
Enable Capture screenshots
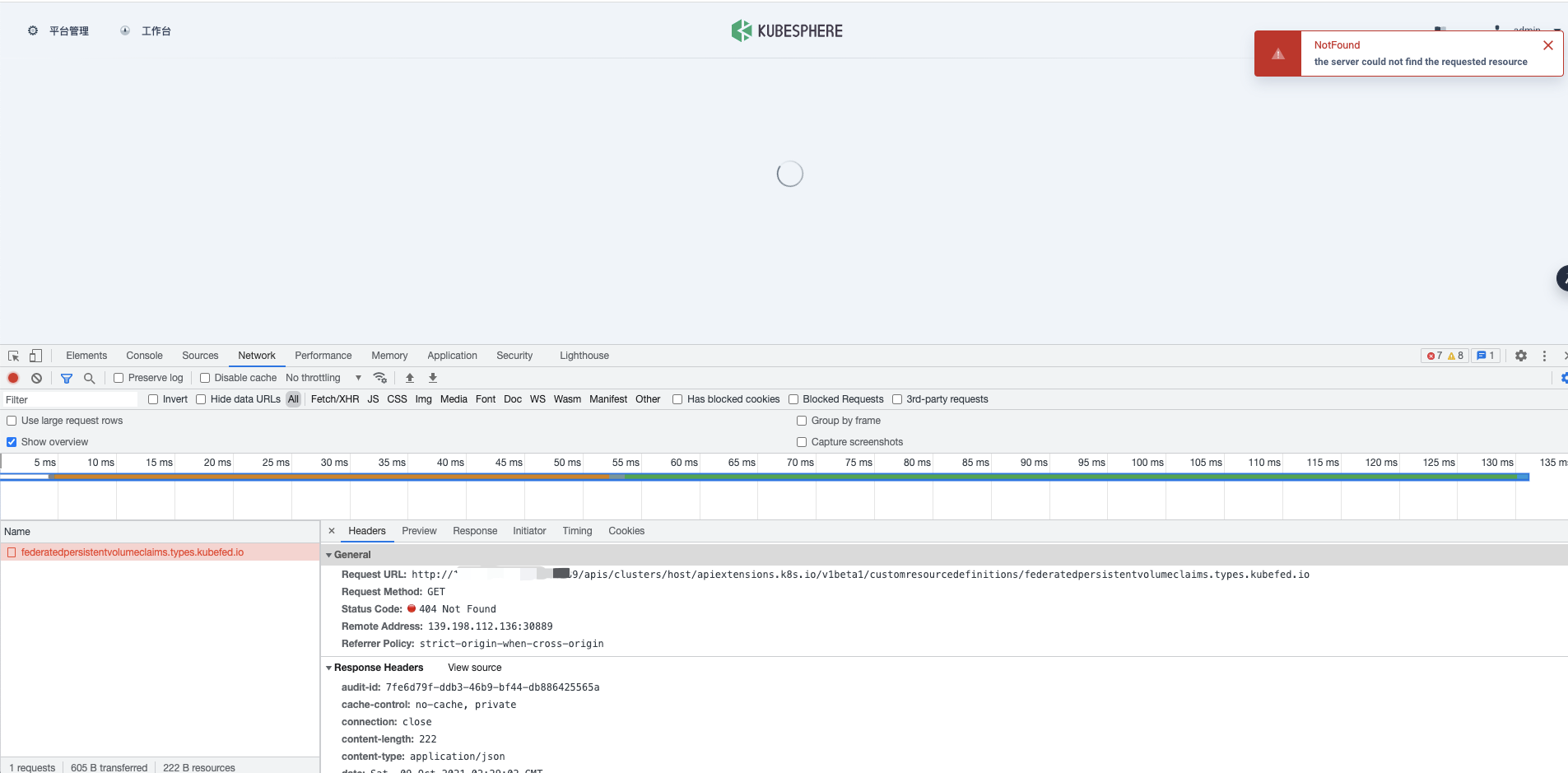click(802, 442)
